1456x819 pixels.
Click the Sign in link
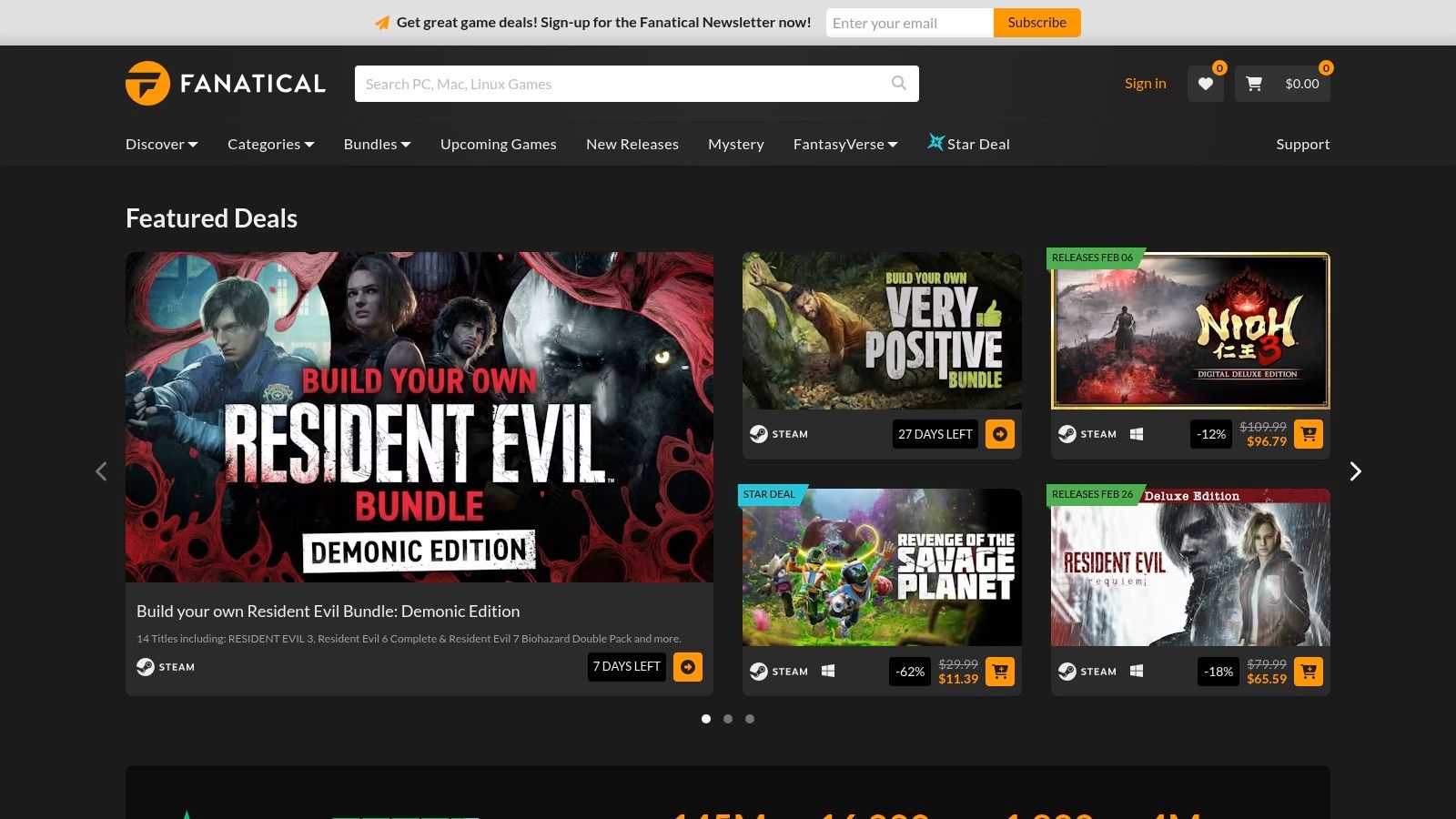click(1145, 84)
